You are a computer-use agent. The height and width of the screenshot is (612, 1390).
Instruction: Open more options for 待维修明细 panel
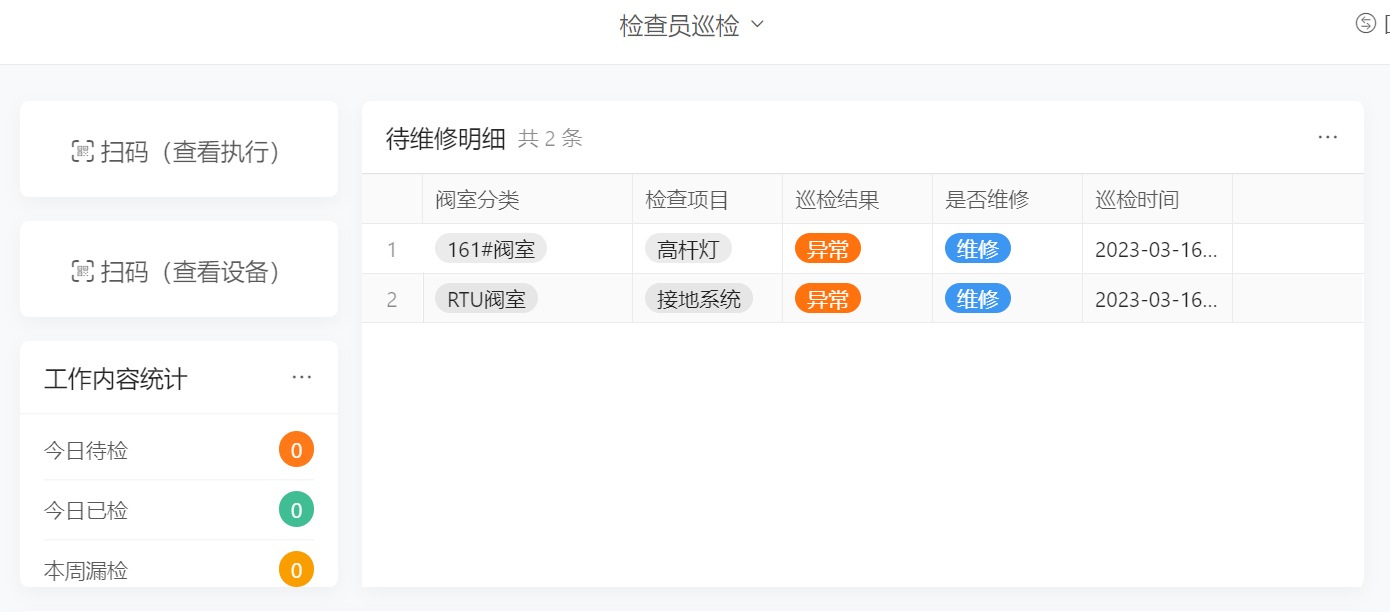pos(1327,138)
